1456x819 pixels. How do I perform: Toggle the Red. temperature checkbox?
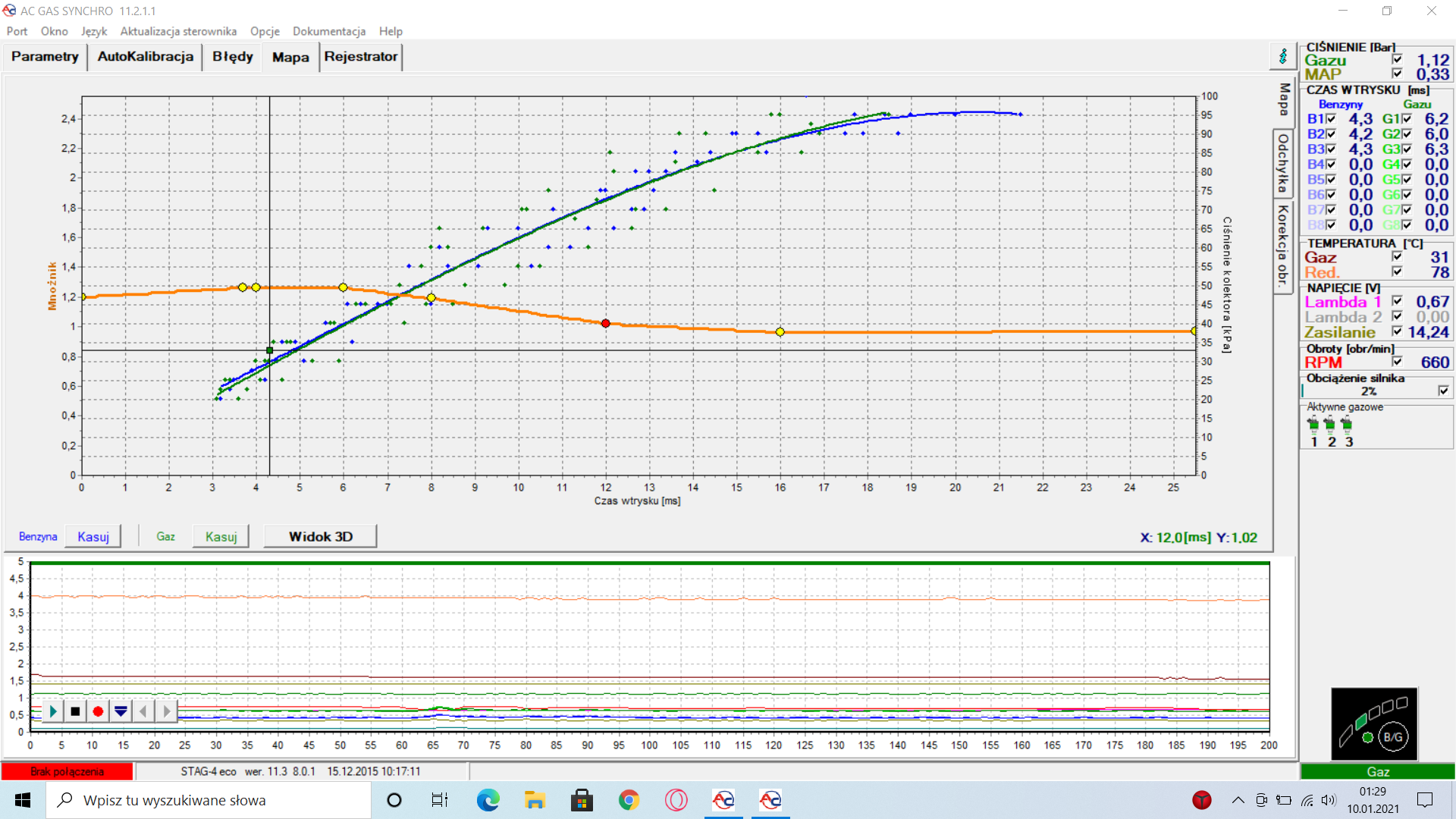click(x=1397, y=271)
